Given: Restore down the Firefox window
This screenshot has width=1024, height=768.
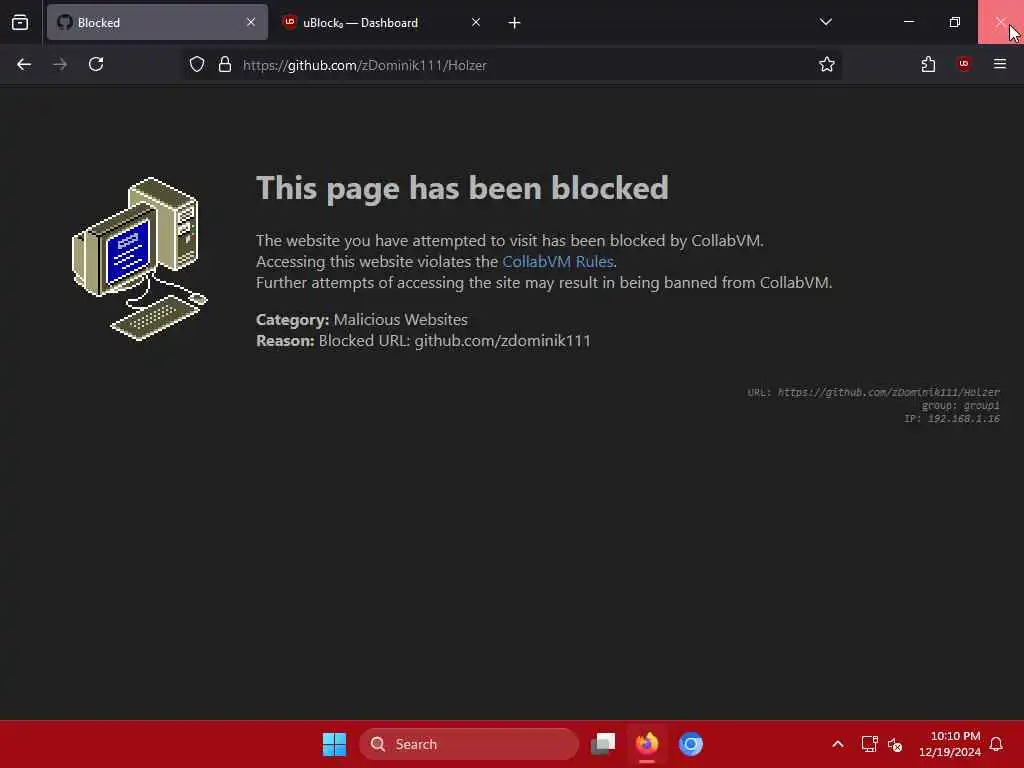Looking at the screenshot, I should [955, 22].
